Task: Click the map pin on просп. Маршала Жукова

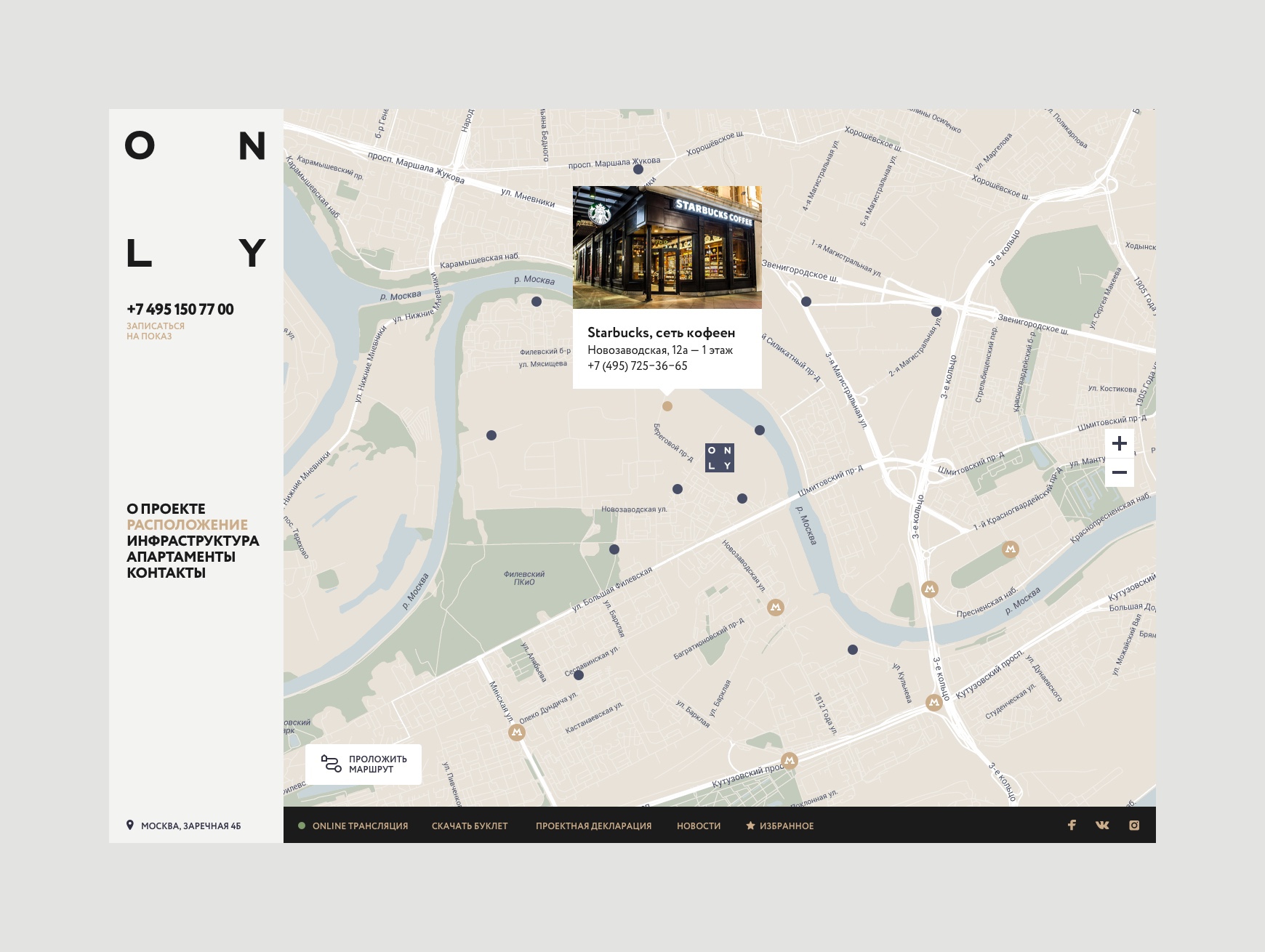Action: coord(638,169)
